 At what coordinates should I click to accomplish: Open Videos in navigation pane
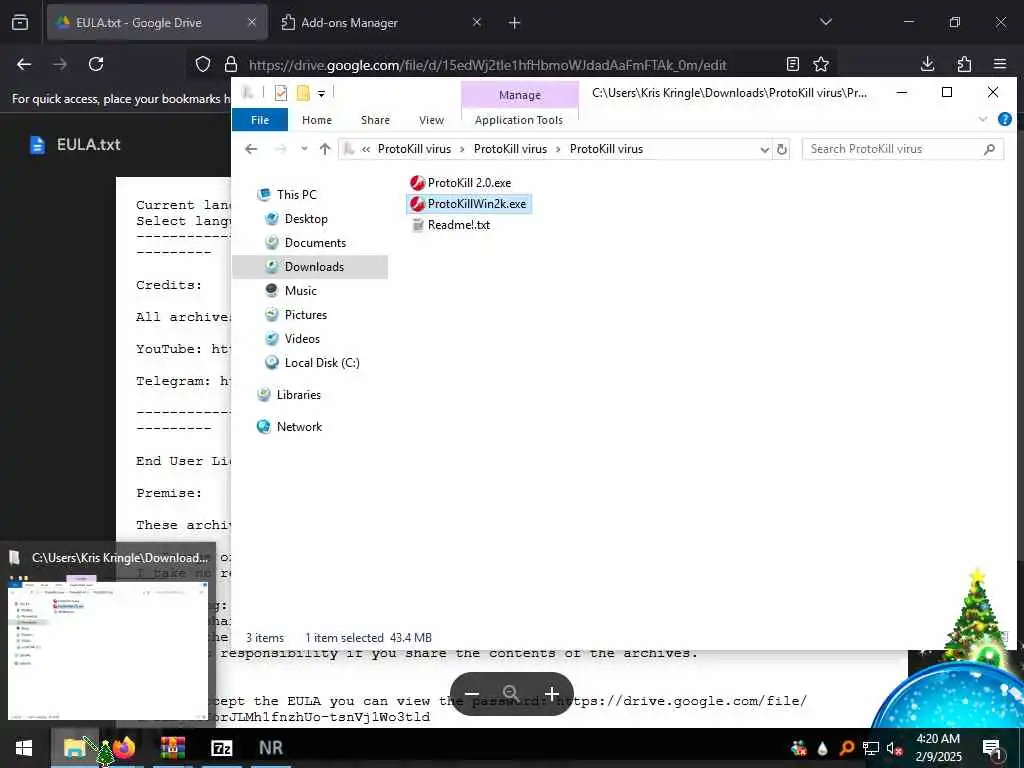(293, 339)
